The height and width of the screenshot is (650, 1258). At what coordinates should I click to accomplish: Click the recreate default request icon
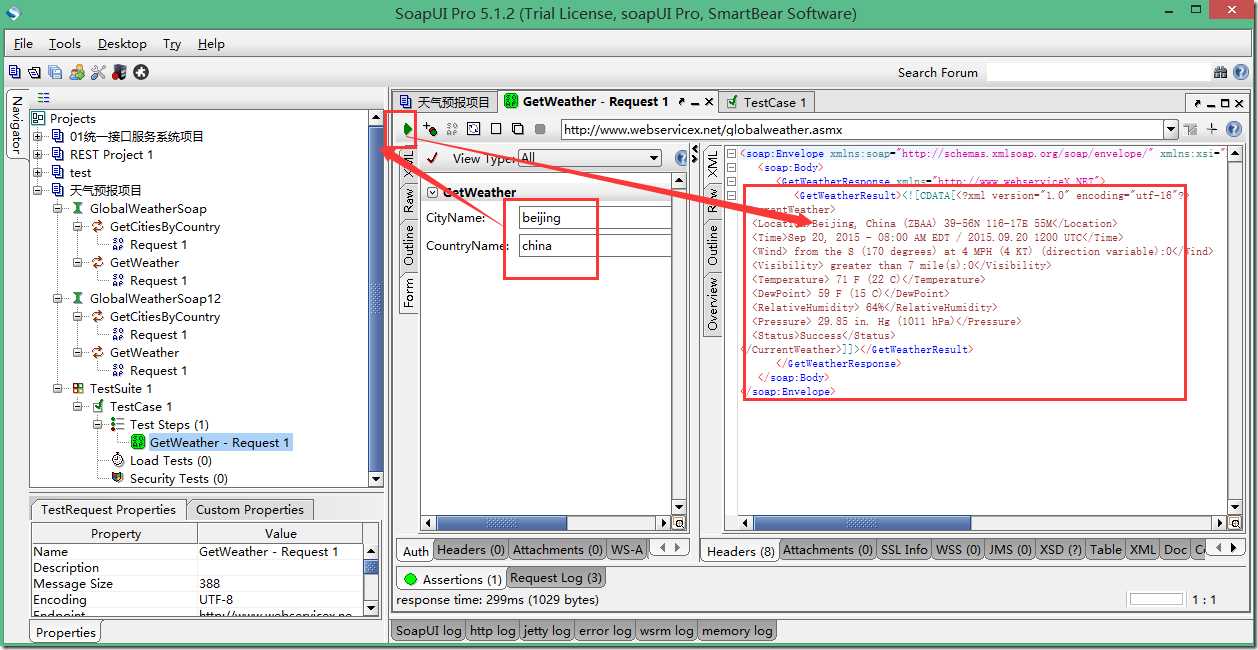(452, 129)
